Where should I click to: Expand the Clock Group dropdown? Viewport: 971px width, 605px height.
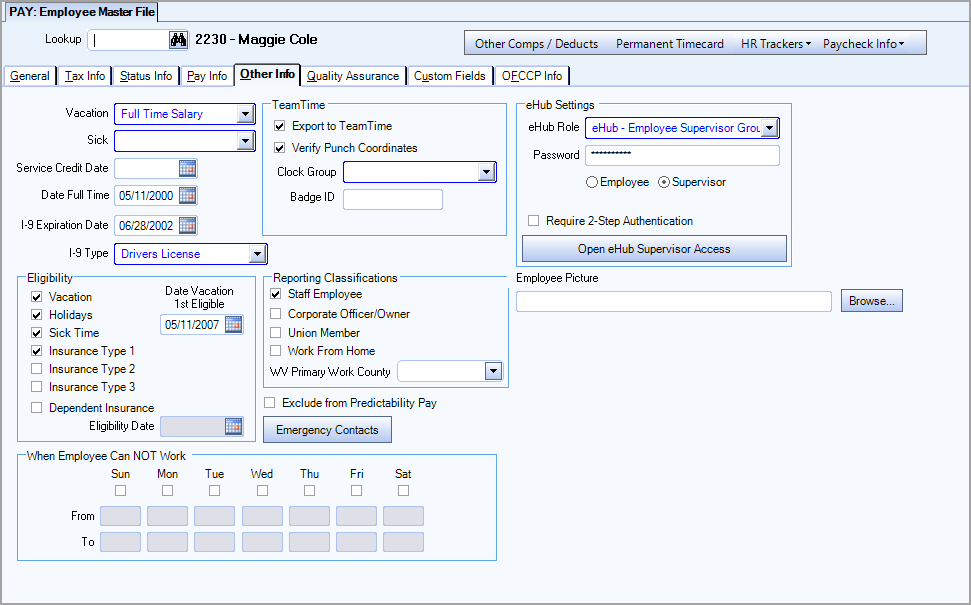pyautogui.click(x=487, y=171)
